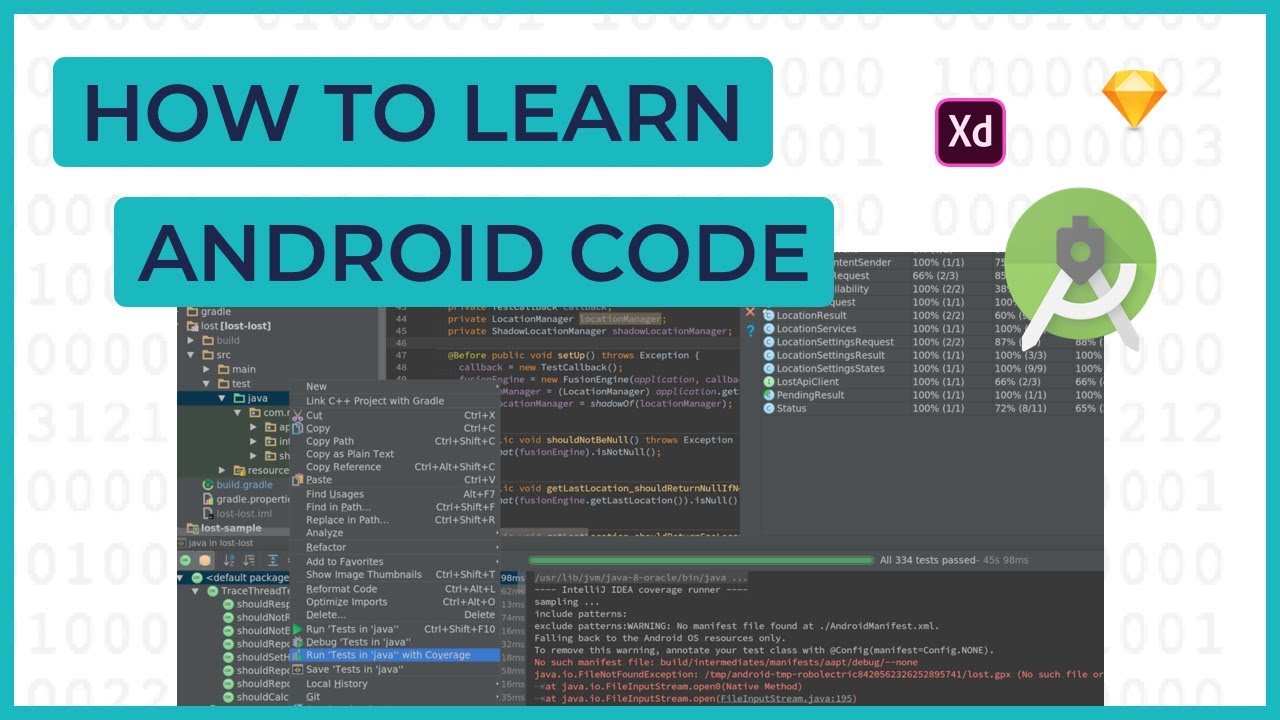Viewport: 1280px width, 720px height.
Task: Click the Paste clipboard icon in the menu
Action: tap(297, 480)
